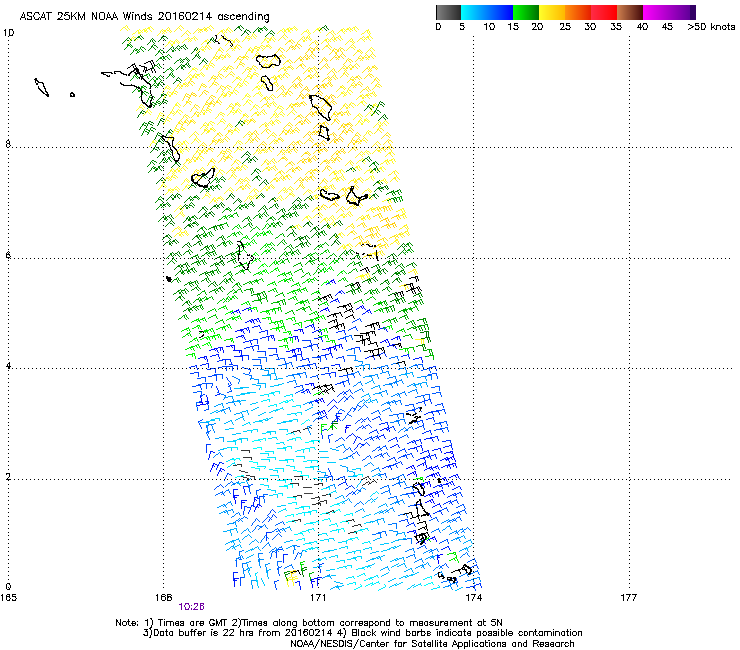Click the magenta-purple 40-50 knots color segment
The width and height of the screenshot is (740, 650).
pyautogui.click(x=669, y=12)
